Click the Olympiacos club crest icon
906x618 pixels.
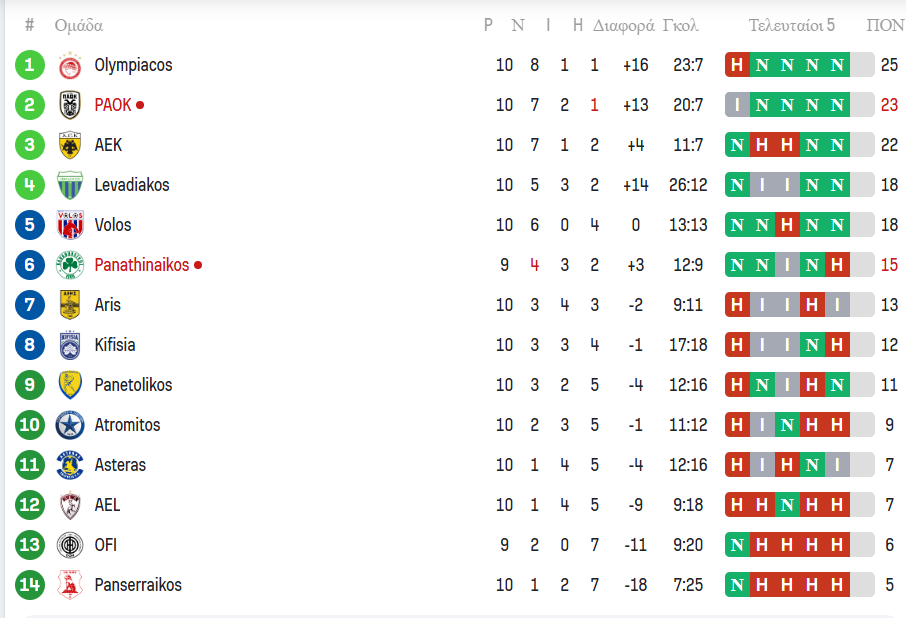tap(70, 65)
